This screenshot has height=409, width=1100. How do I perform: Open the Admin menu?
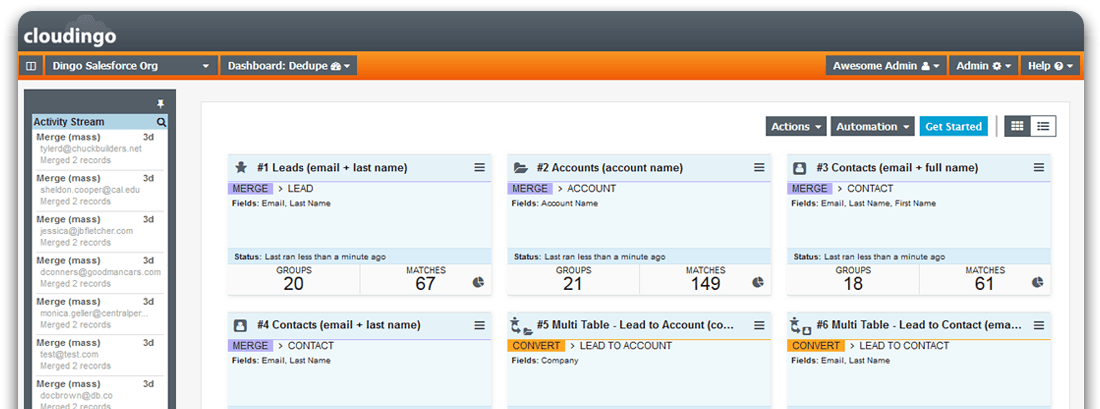pyautogui.click(x=984, y=66)
